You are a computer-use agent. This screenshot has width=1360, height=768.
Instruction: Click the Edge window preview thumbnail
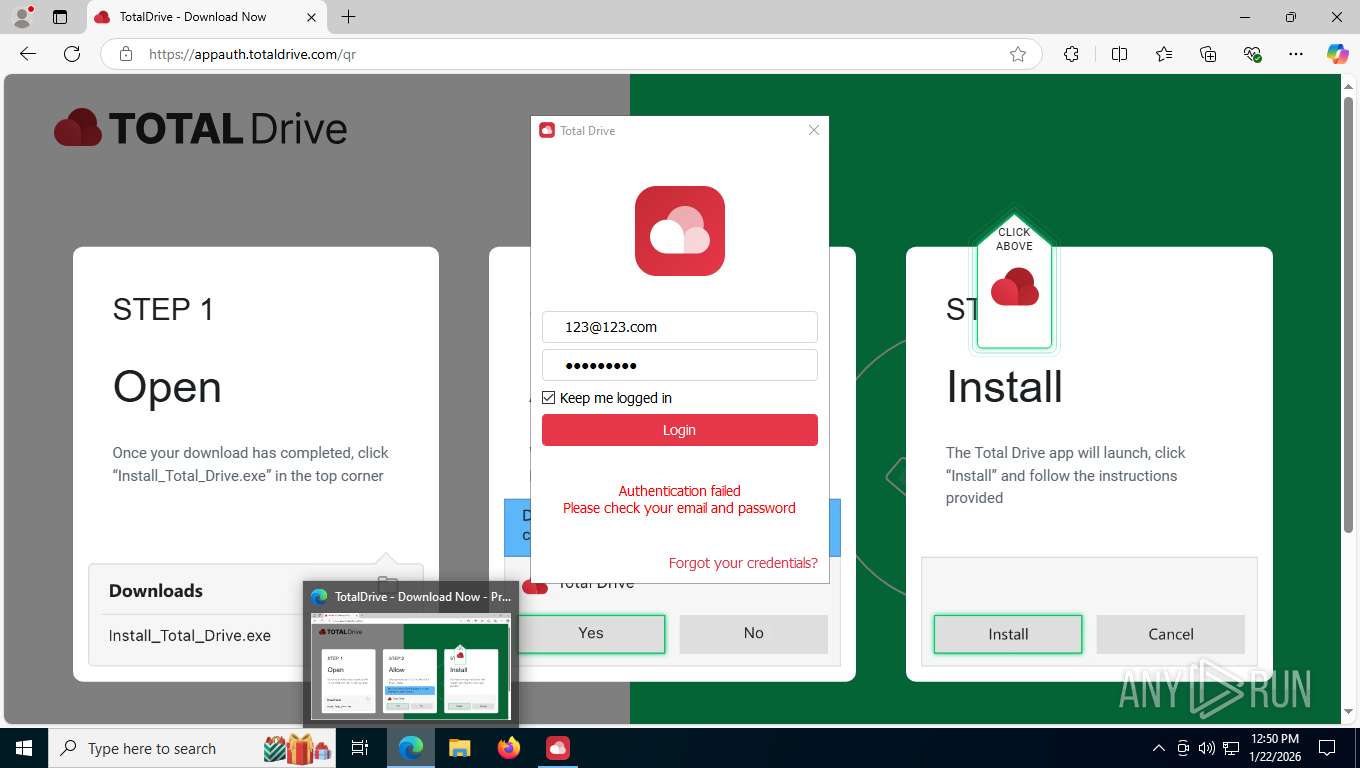click(x=411, y=665)
